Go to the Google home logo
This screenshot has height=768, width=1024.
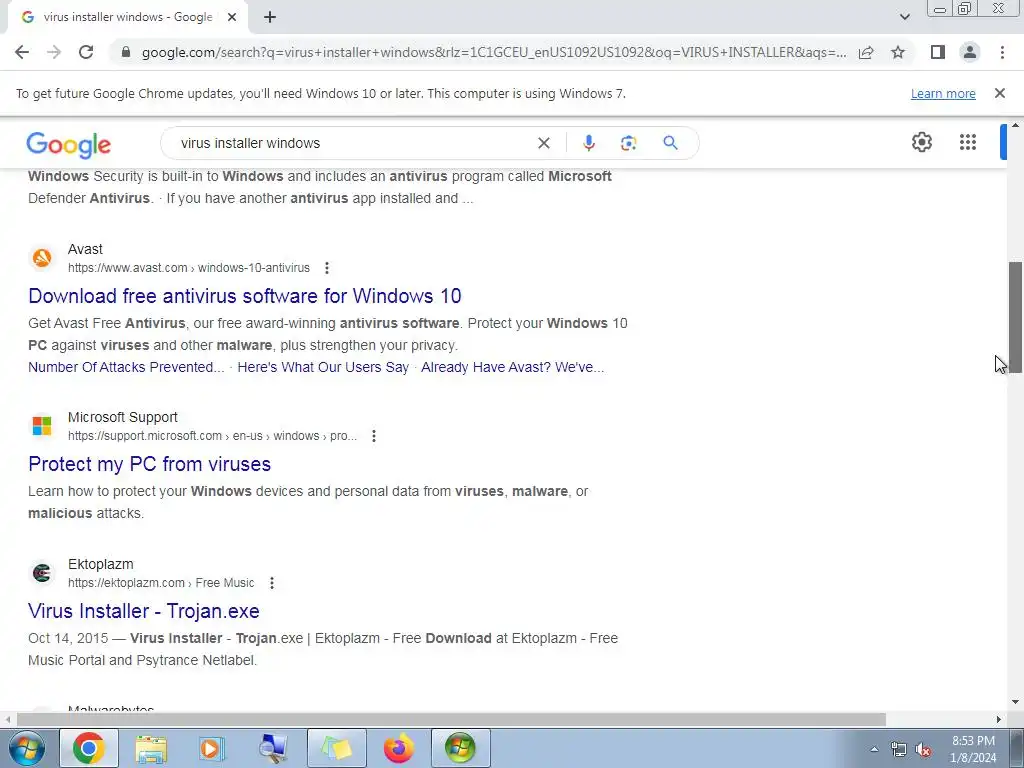click(x=69, y=144)
